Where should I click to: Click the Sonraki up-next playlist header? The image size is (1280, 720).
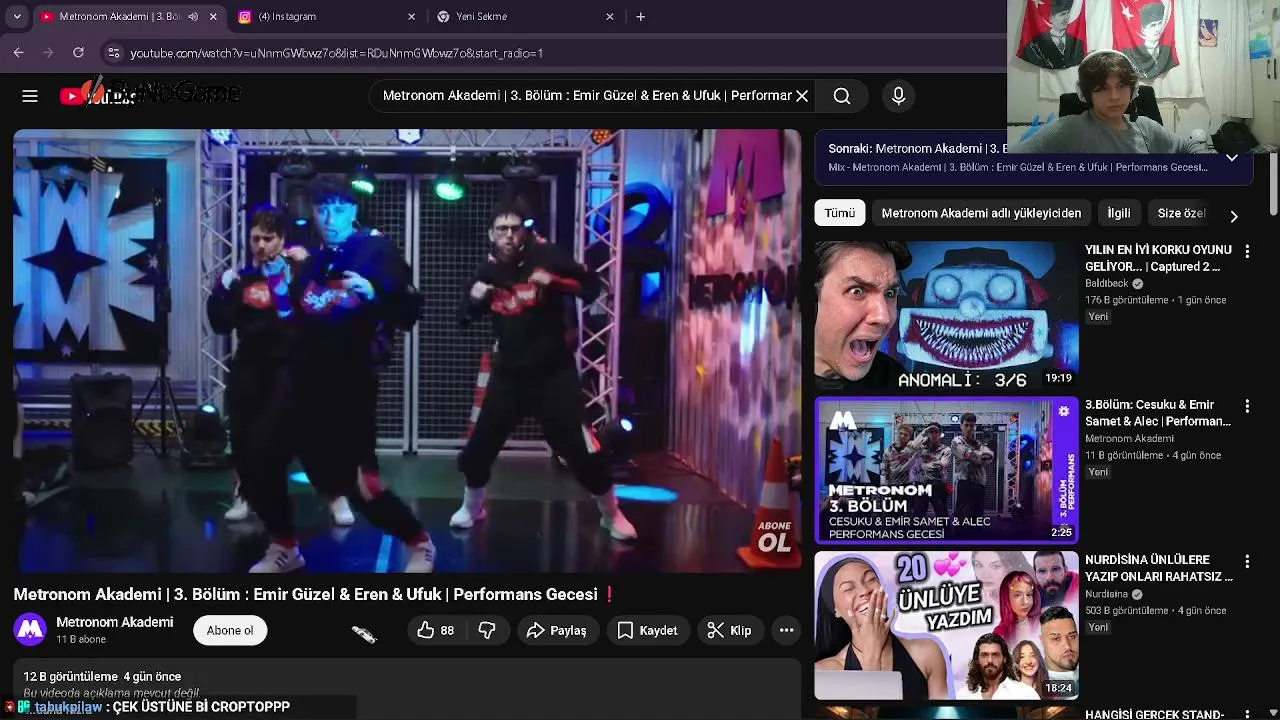click(x=1034, y=158)
